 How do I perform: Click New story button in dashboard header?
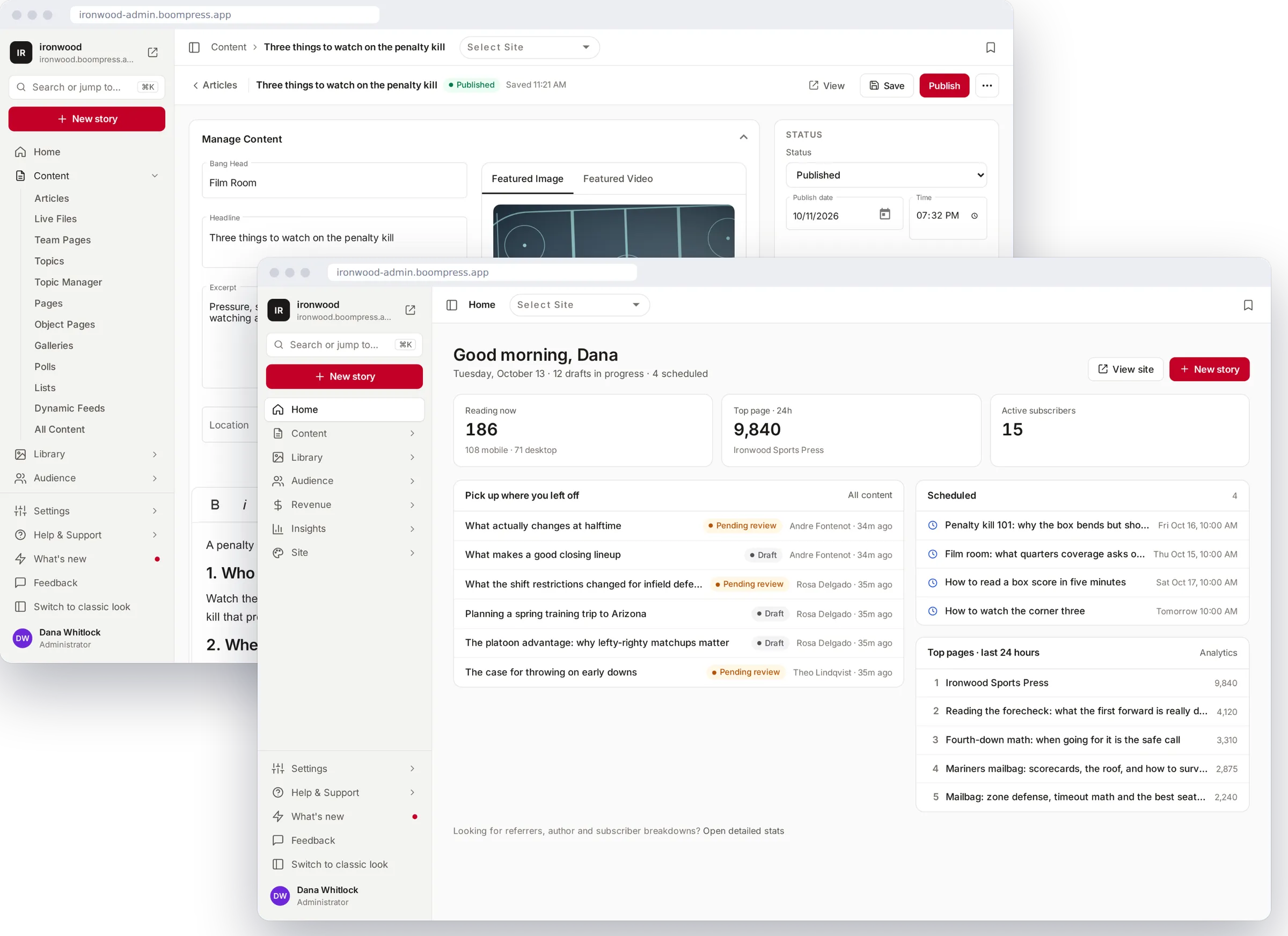1209,369
